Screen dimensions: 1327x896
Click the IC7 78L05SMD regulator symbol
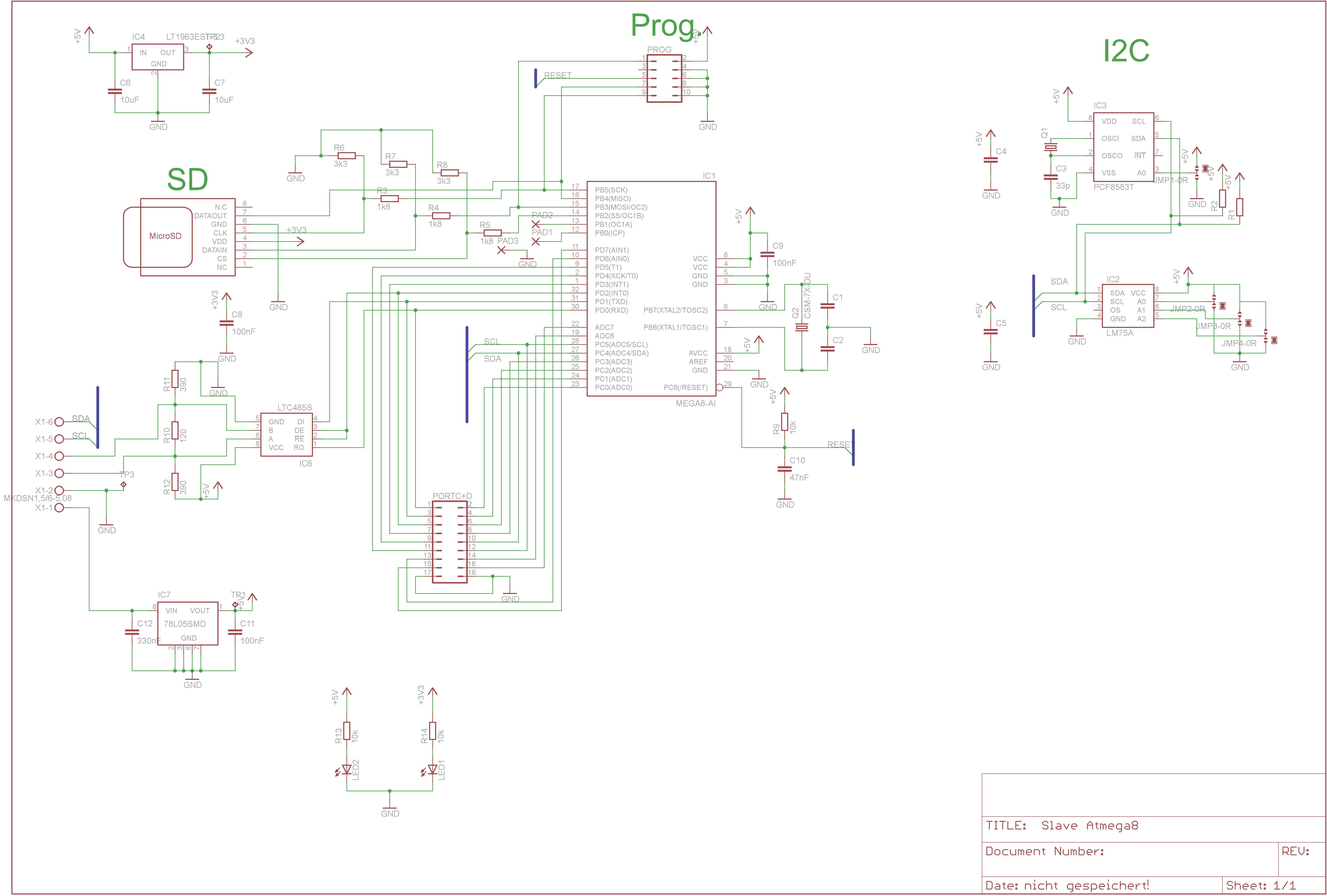tap(188, 623)
